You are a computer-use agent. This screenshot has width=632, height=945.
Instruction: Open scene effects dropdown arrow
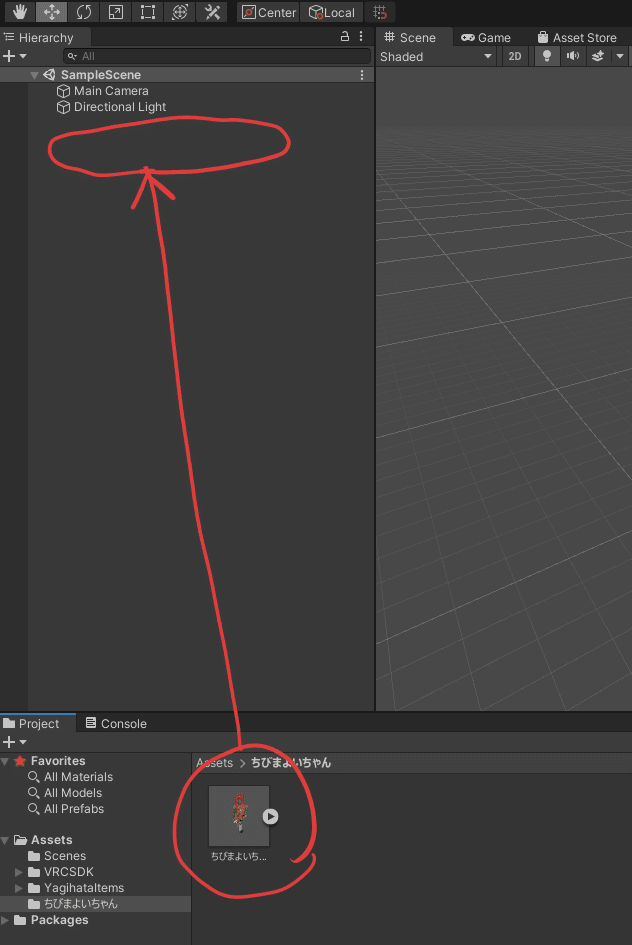[619, 57]
